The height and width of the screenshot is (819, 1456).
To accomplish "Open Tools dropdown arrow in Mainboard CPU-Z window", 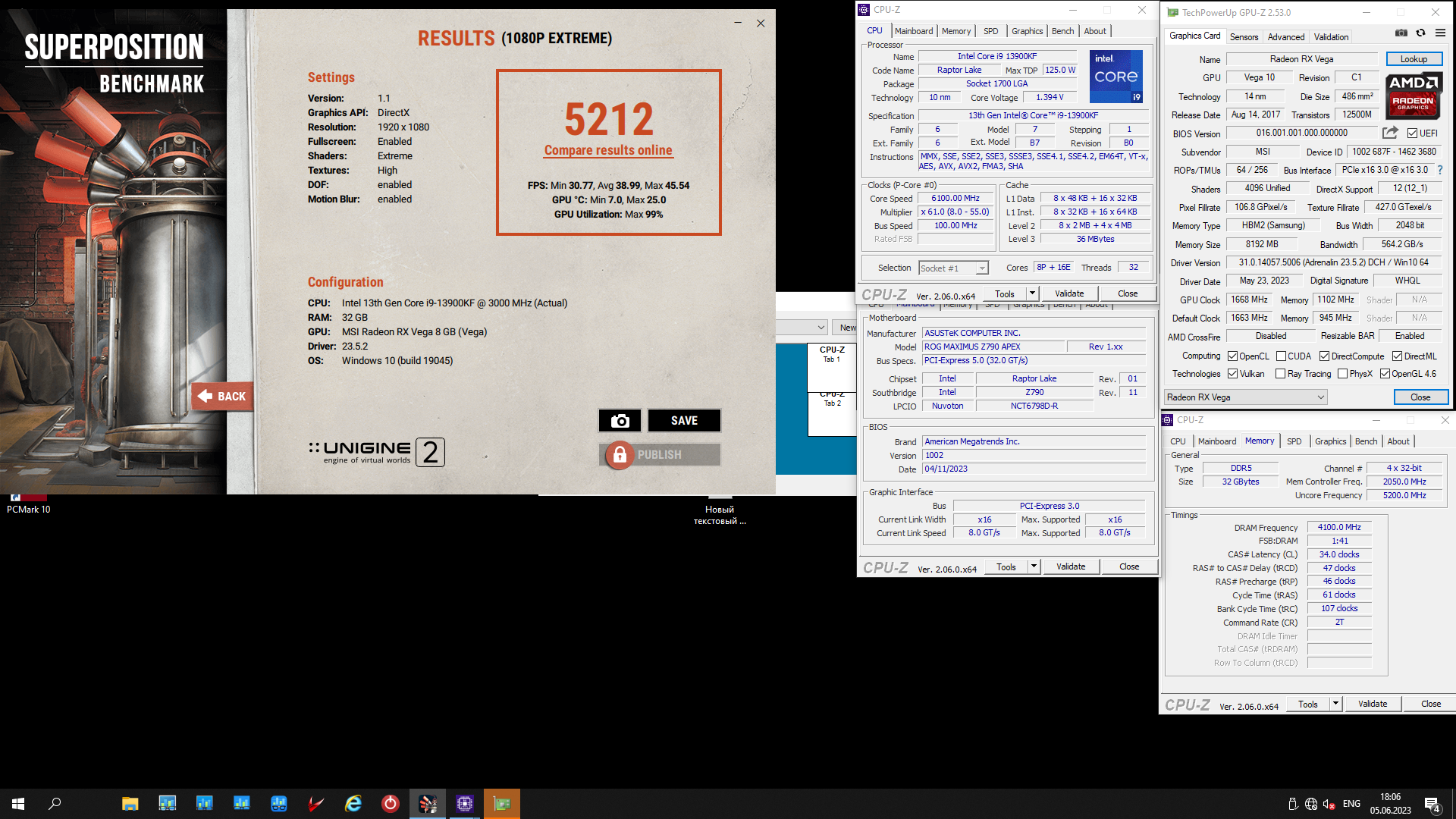I will tap(1034, 566).
